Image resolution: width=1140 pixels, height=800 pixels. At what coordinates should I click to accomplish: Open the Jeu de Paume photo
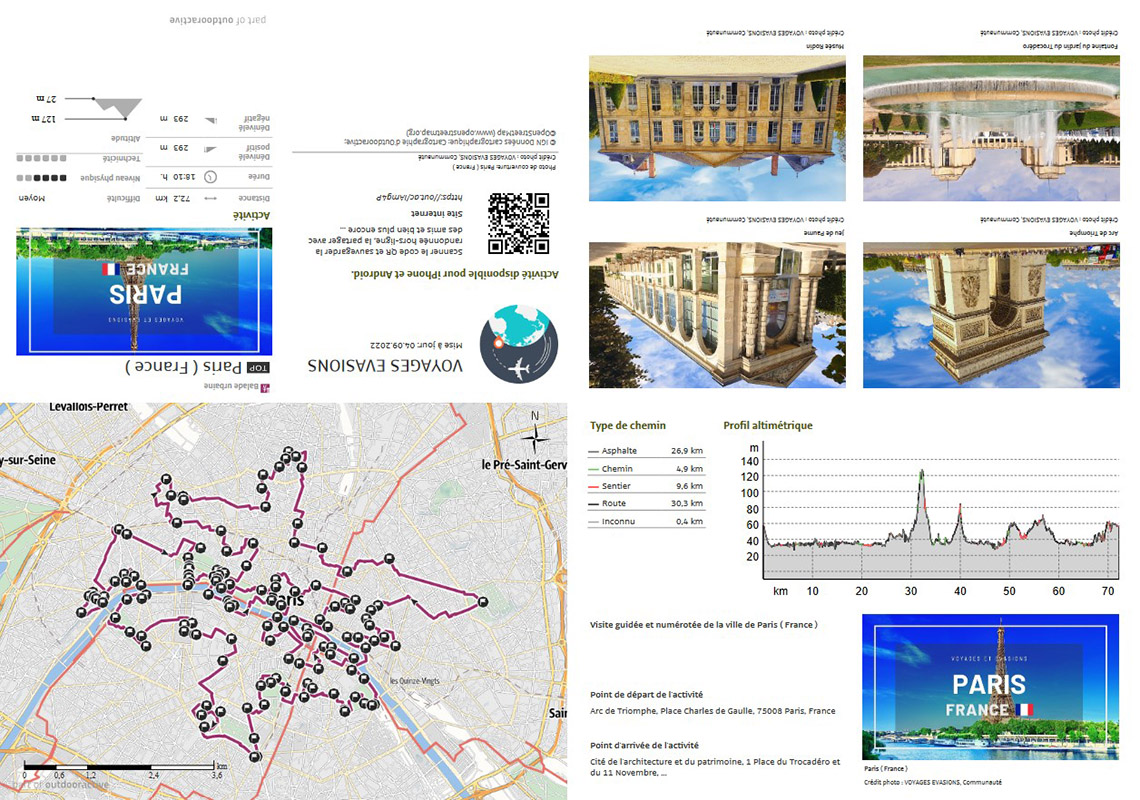(x=717, y=315)
